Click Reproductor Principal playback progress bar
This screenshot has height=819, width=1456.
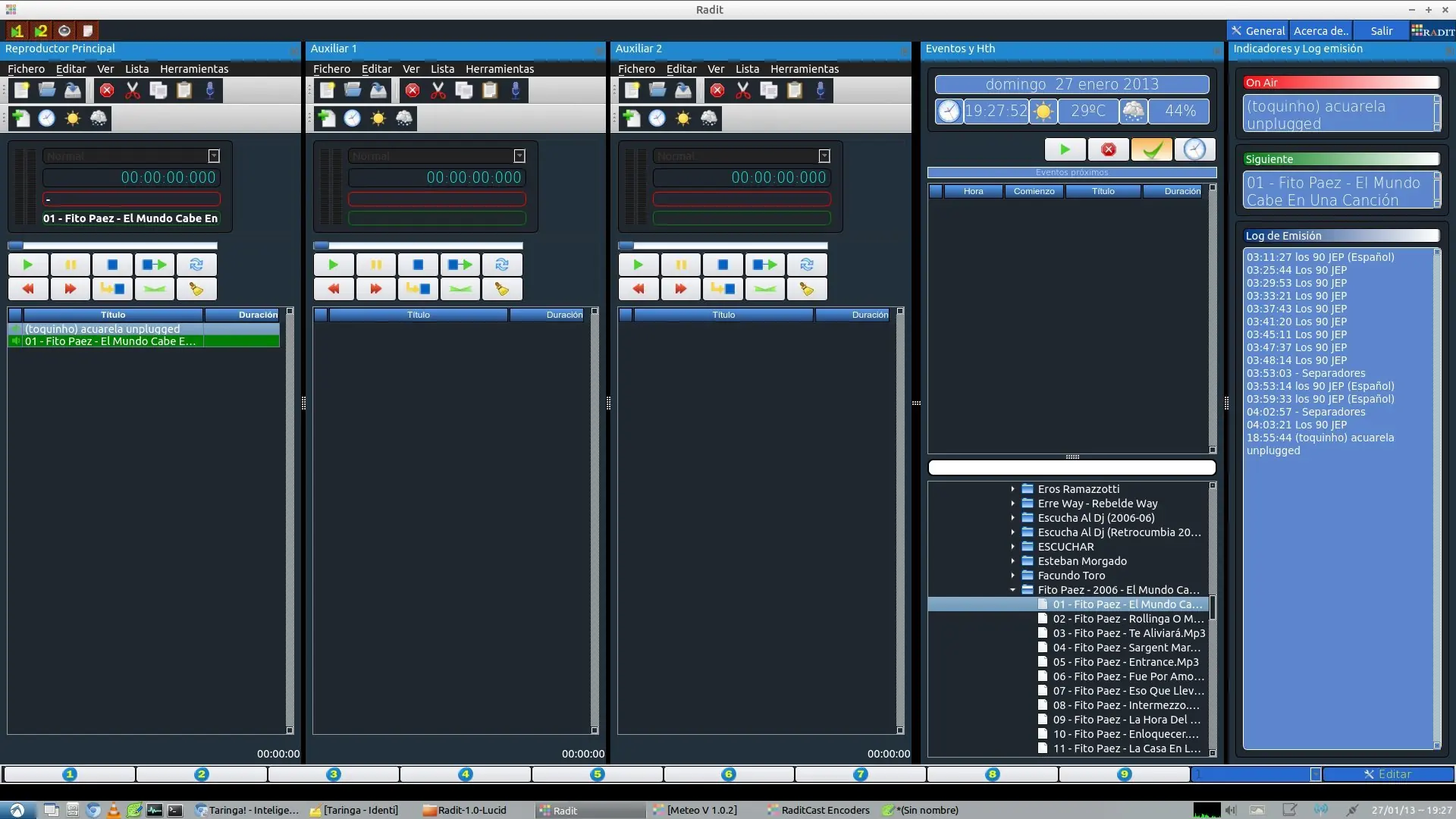pyautogui.click(x=112, y=246)
